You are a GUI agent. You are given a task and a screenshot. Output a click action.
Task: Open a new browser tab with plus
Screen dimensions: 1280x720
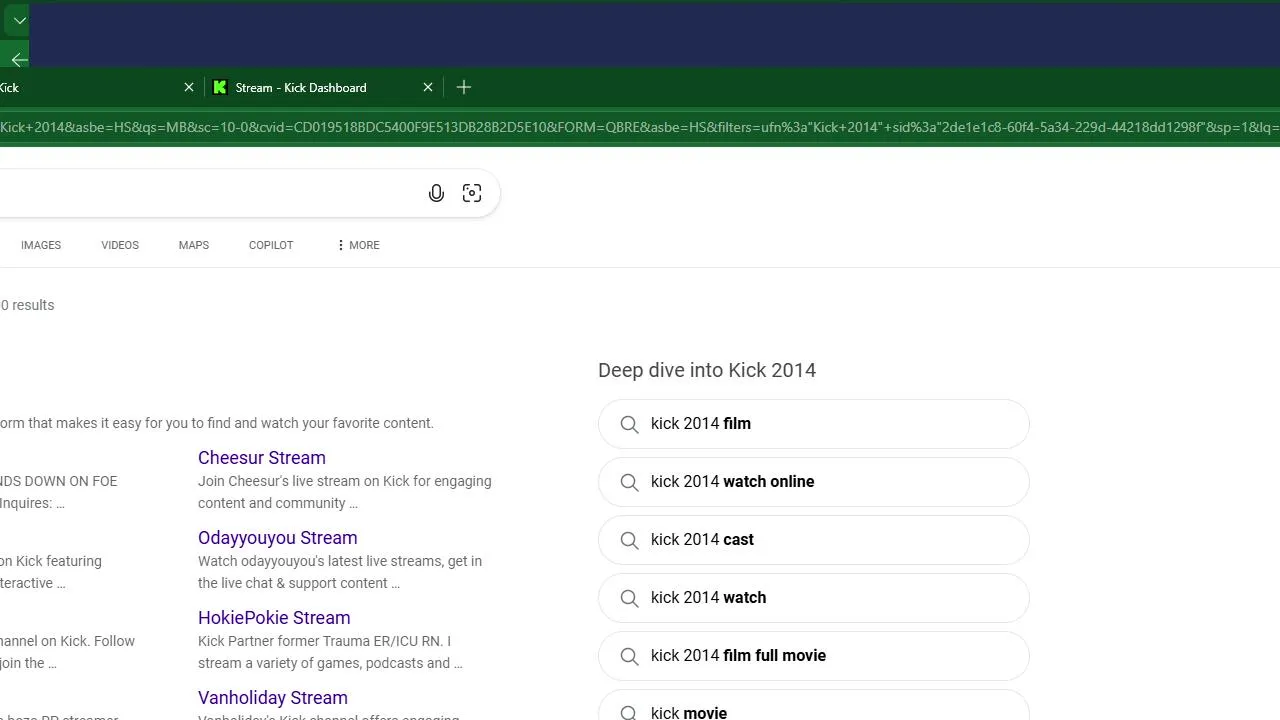(464, 88)
